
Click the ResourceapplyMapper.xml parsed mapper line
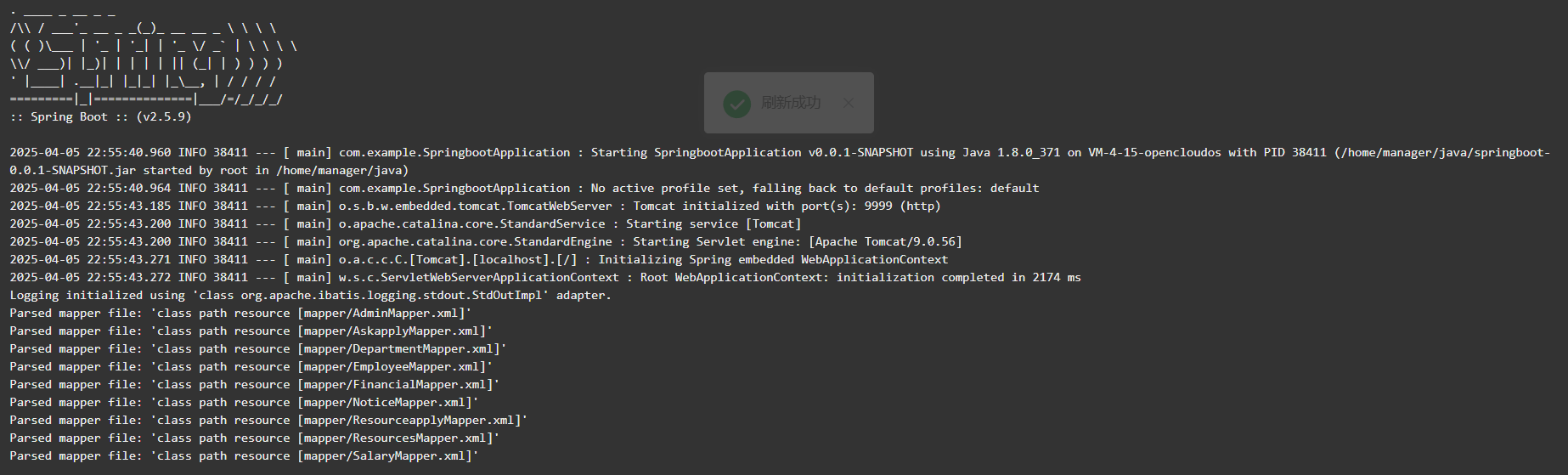click(x=269, y=420)
